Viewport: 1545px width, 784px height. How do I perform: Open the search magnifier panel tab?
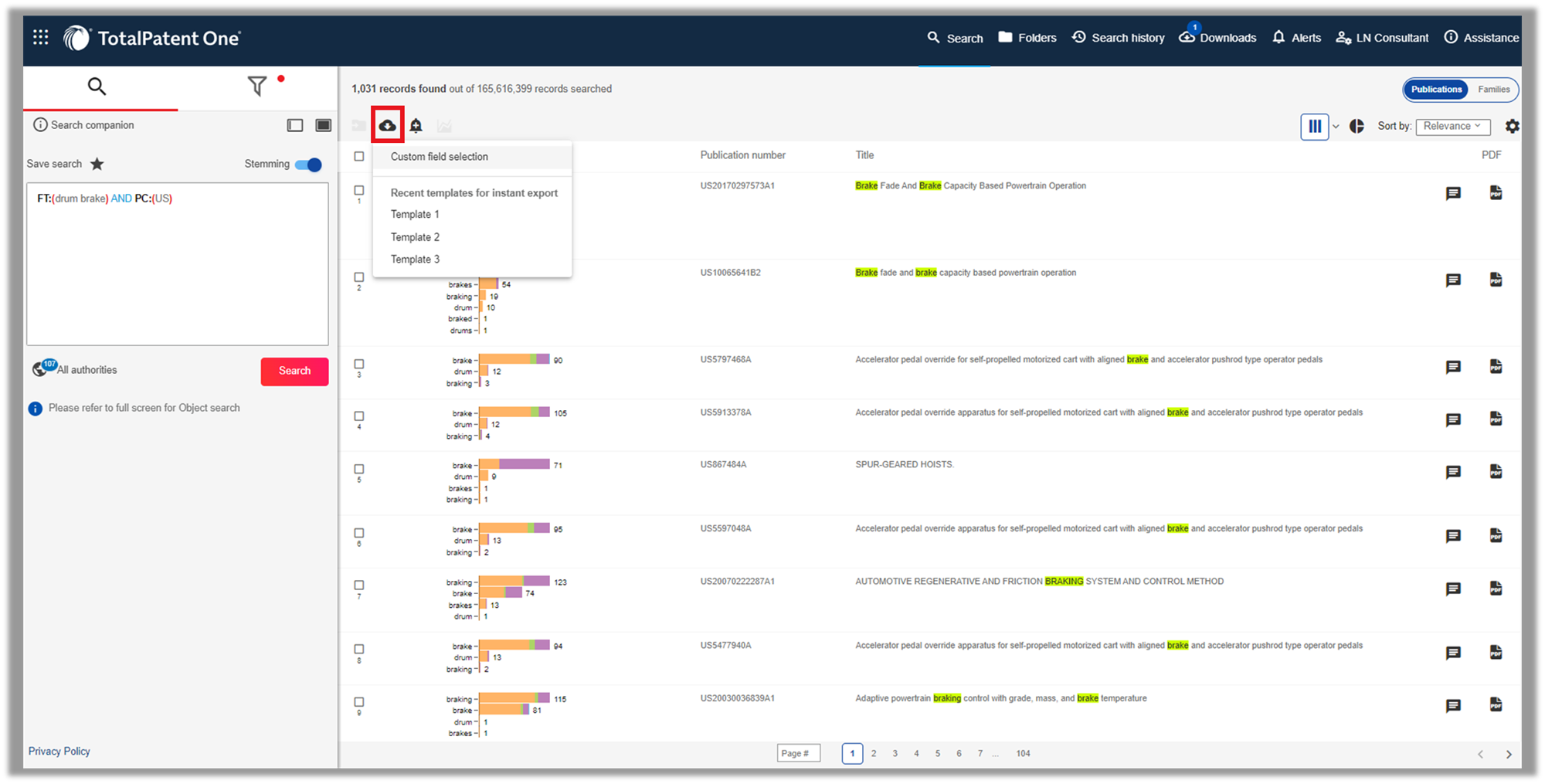[x=97, y=87]
